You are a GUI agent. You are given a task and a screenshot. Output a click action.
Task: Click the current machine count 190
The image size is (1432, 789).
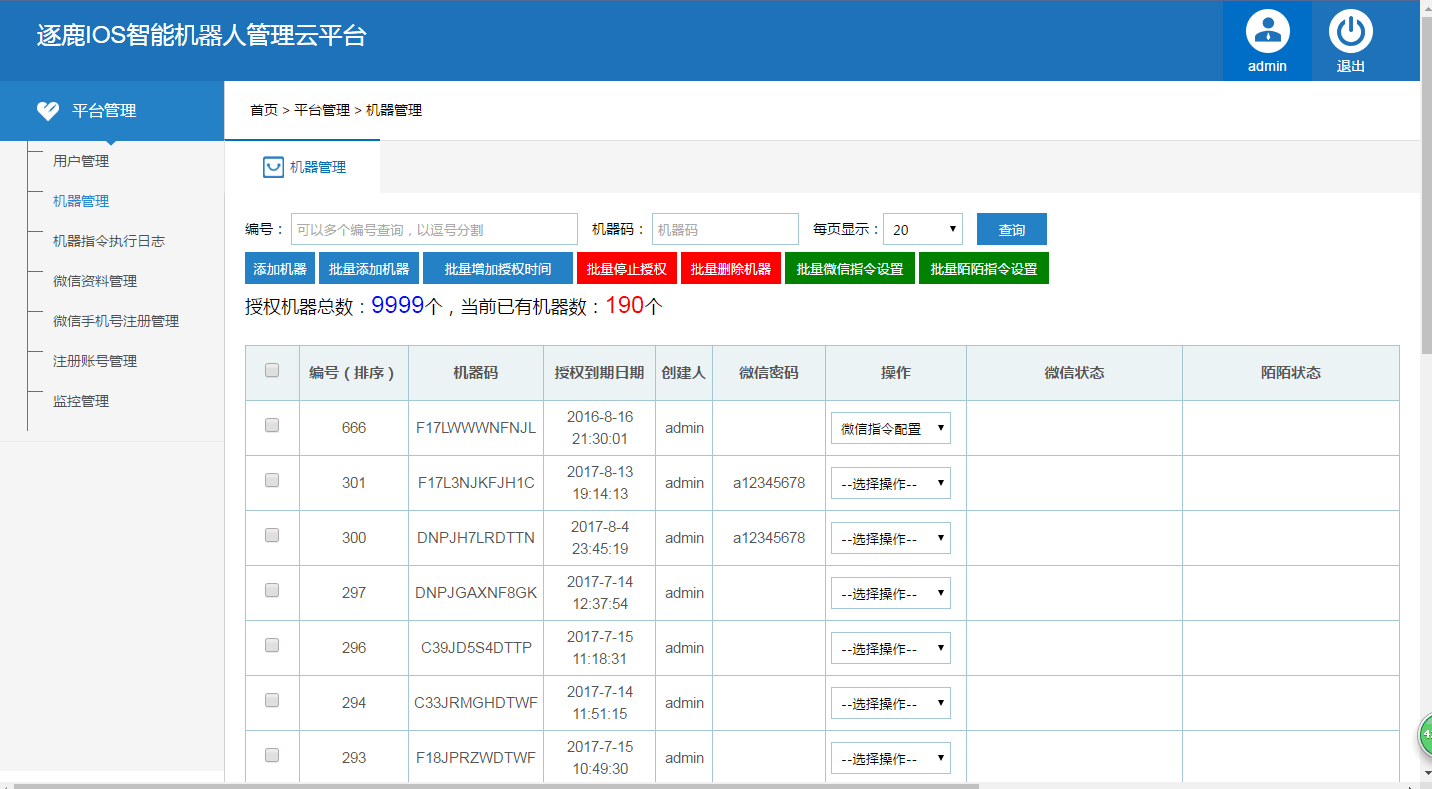[625, 305]
